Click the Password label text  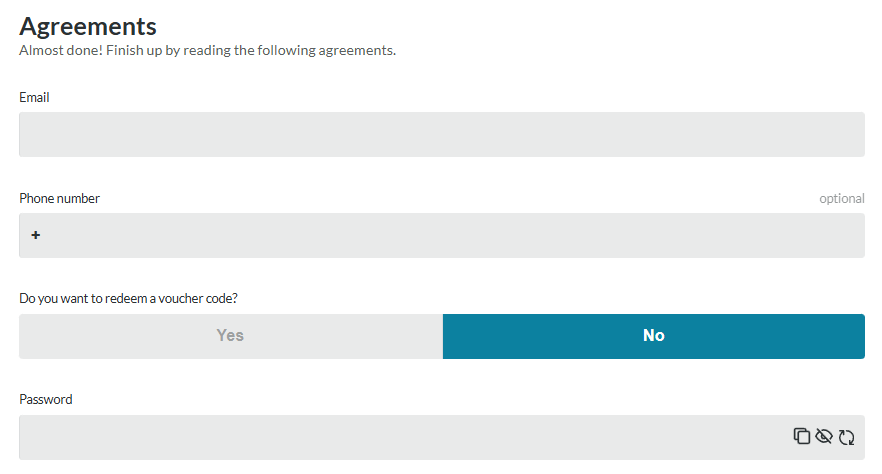46,399
